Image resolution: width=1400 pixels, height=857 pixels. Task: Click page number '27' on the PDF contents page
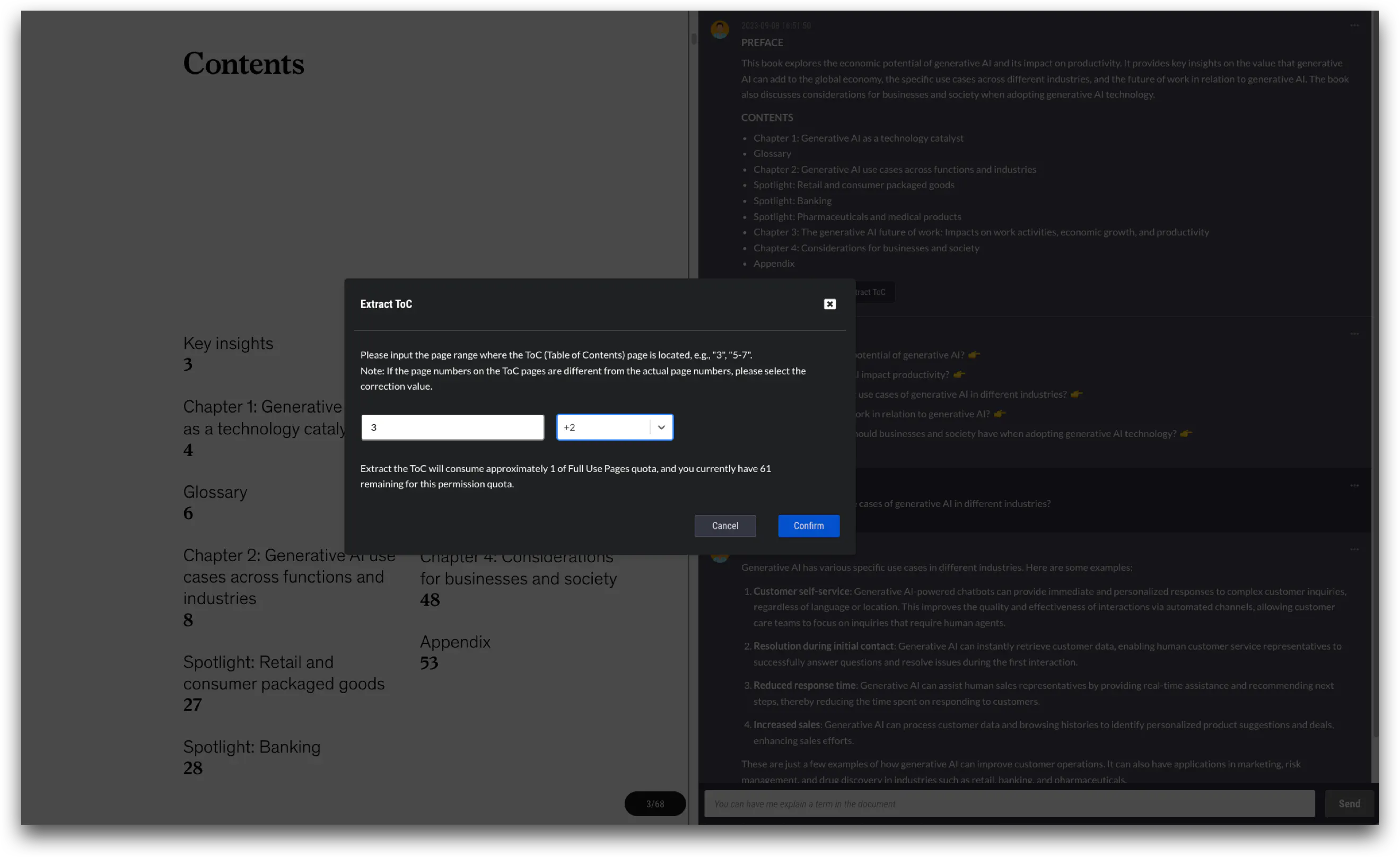click(x=192, y=705)
